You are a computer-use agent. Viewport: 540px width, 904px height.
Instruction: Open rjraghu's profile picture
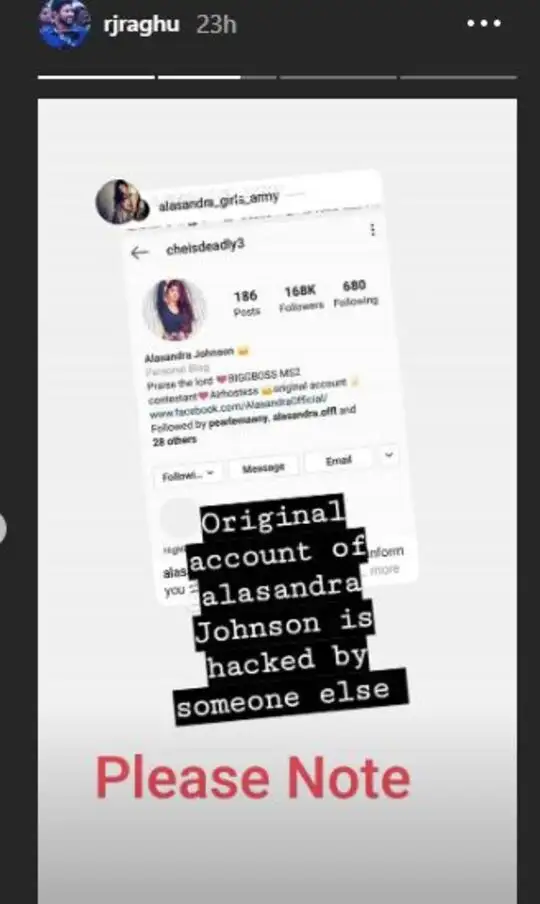(x=64, y=24)
